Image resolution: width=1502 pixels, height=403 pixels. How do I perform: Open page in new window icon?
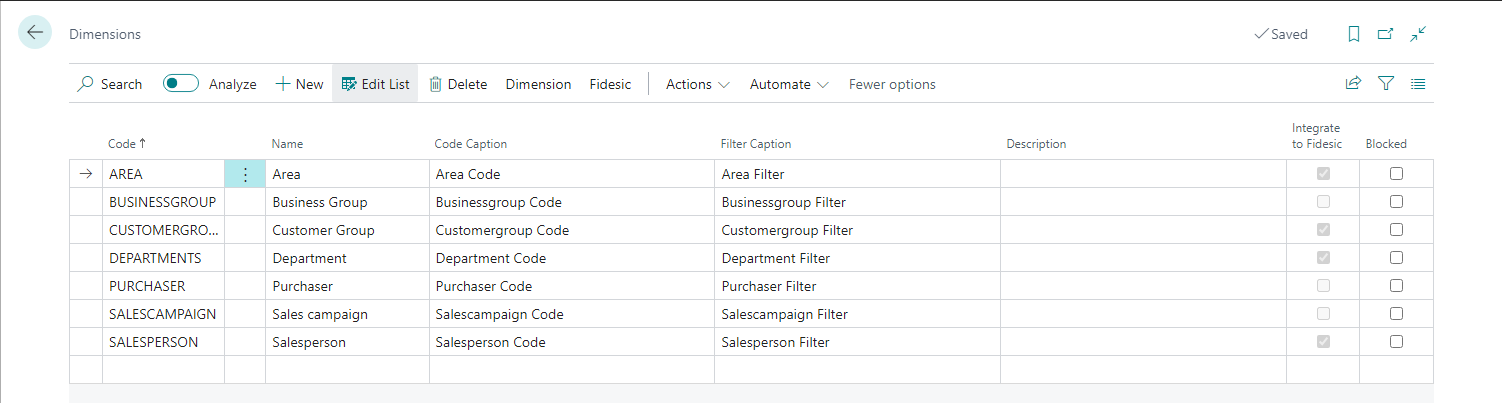[x=1385, y=34]
